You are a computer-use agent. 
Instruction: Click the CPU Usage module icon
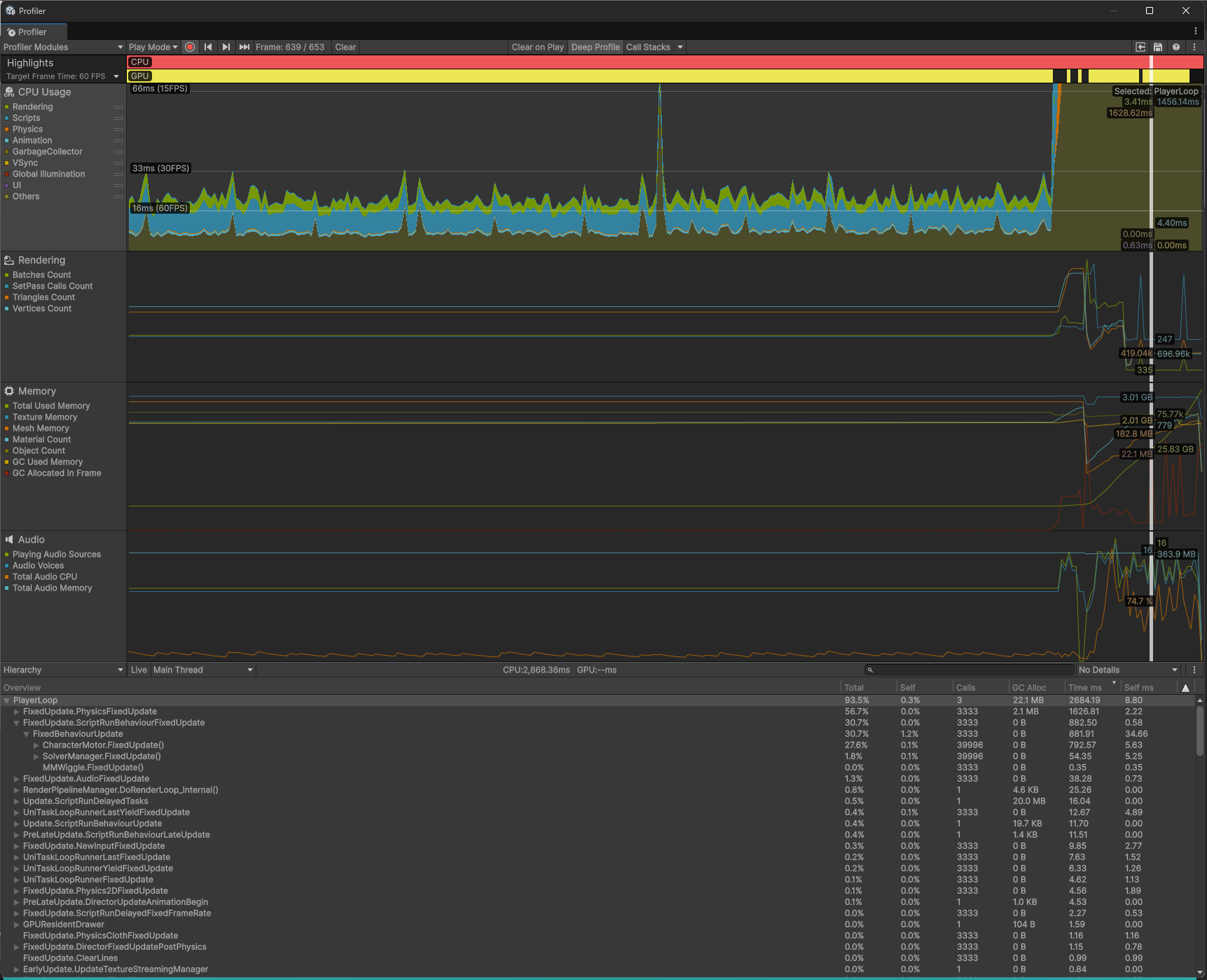point(9,92)
